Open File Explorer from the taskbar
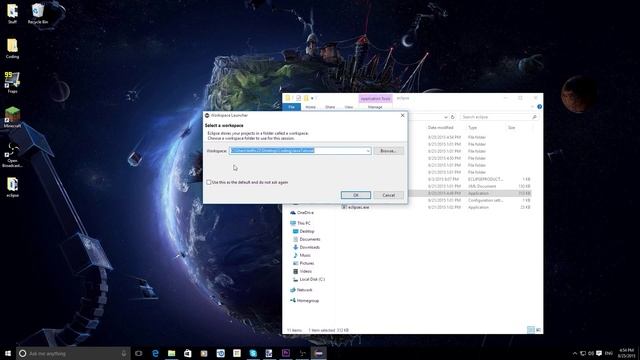This screenshot has width=640, height=360. [x=171, y=353]
